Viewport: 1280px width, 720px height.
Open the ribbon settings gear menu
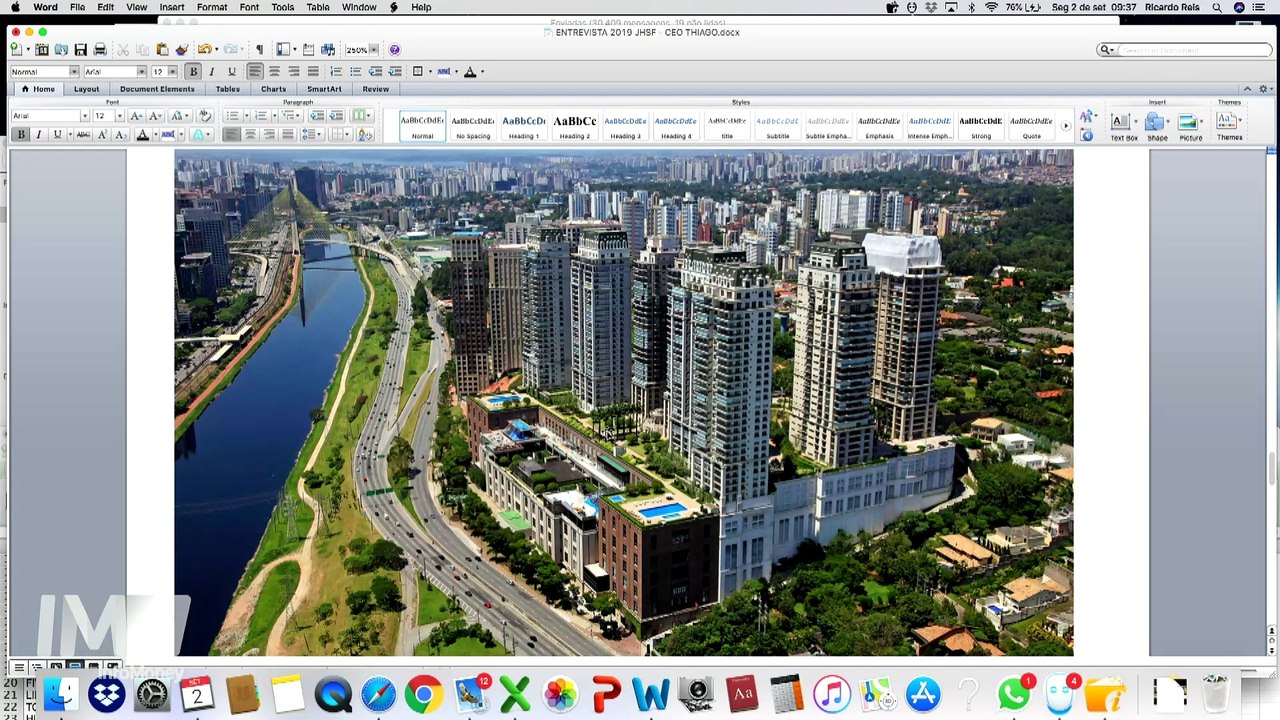(1263, 89)
